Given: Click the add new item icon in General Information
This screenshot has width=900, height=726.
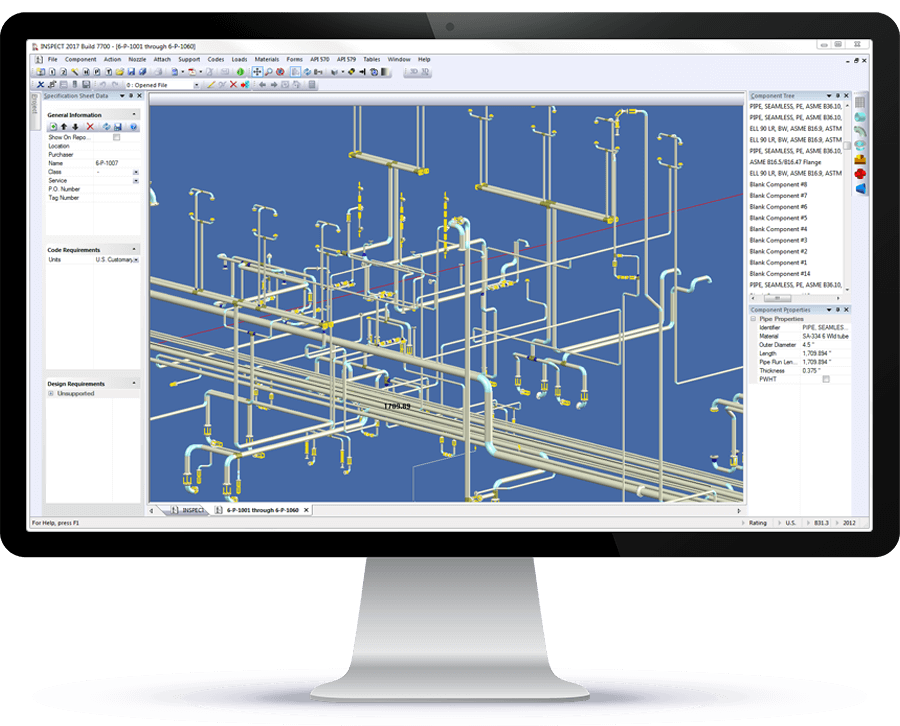Looking at the screenshot, I should tap(53, 126).
